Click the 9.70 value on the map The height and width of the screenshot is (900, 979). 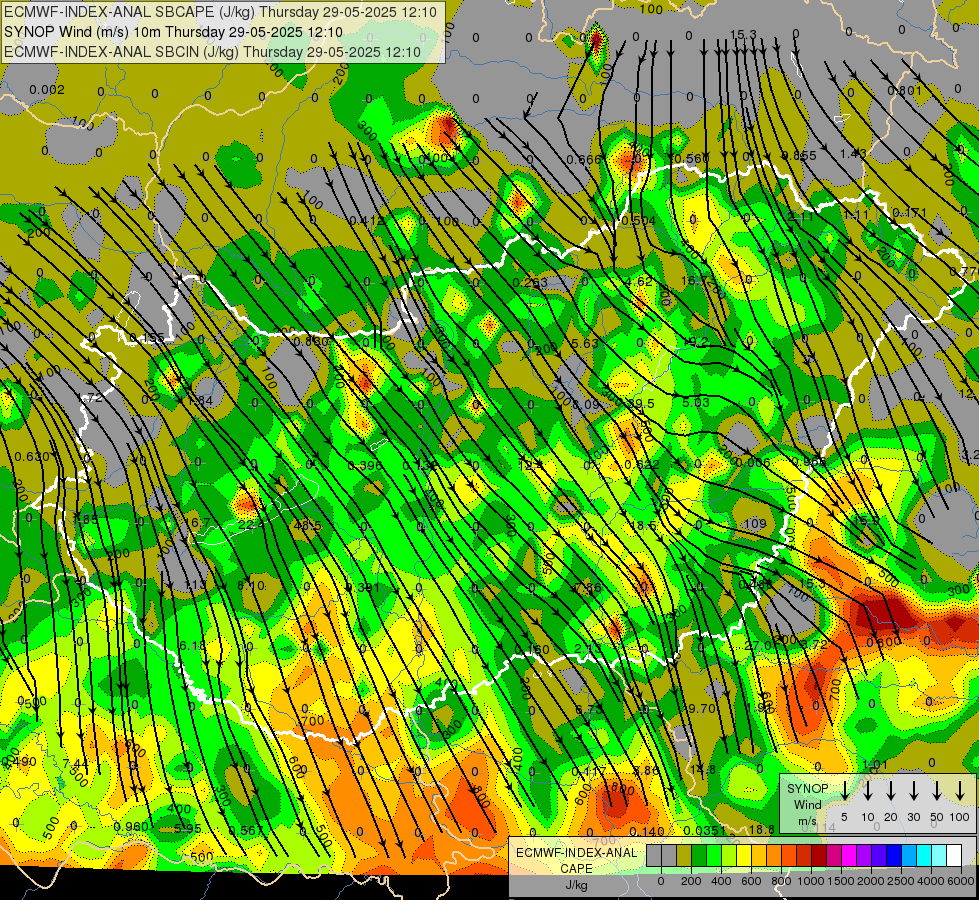pyautogui.click(x=701, y=708)
